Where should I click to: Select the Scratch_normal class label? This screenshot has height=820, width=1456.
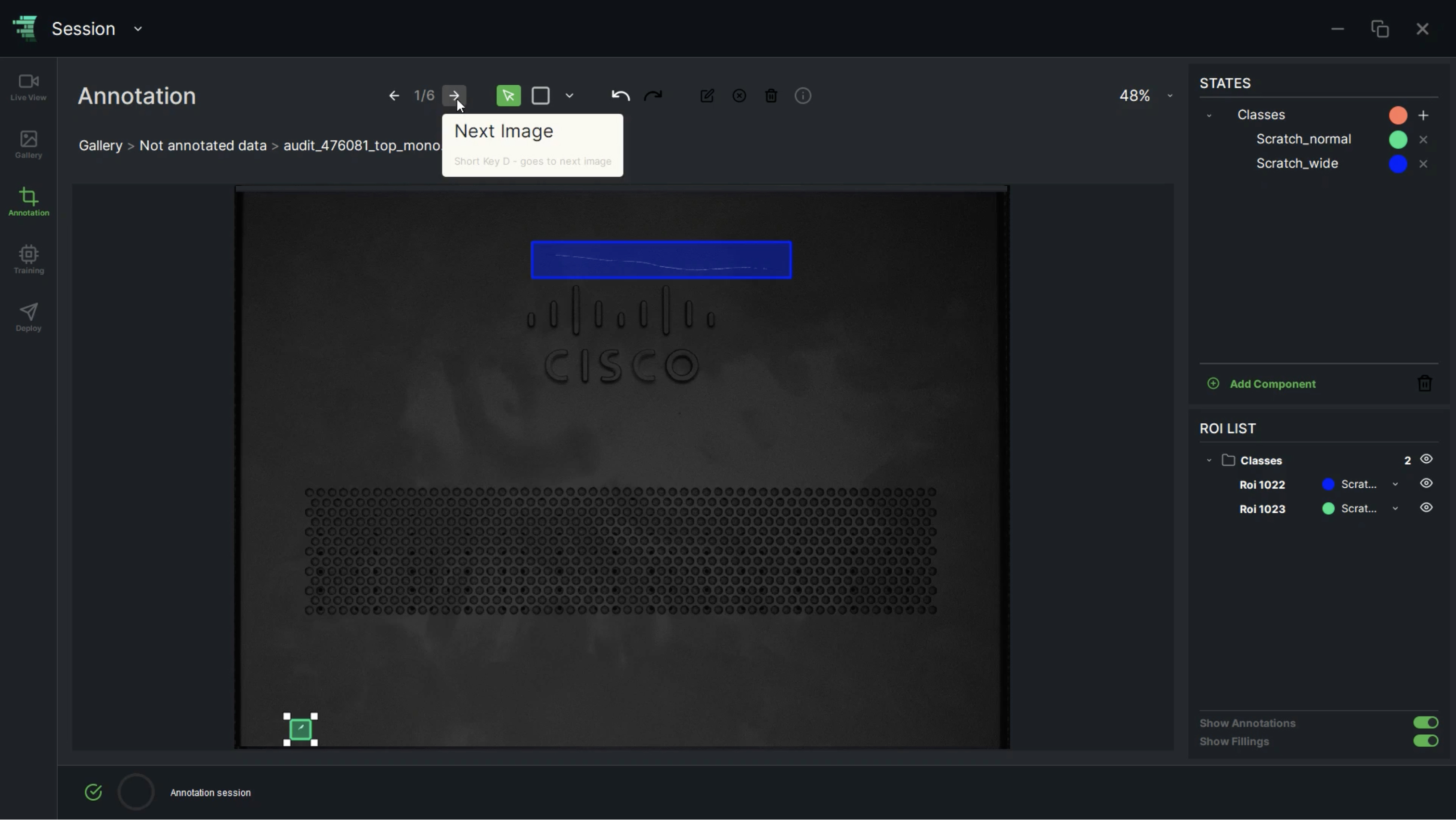click(1303, 139)
